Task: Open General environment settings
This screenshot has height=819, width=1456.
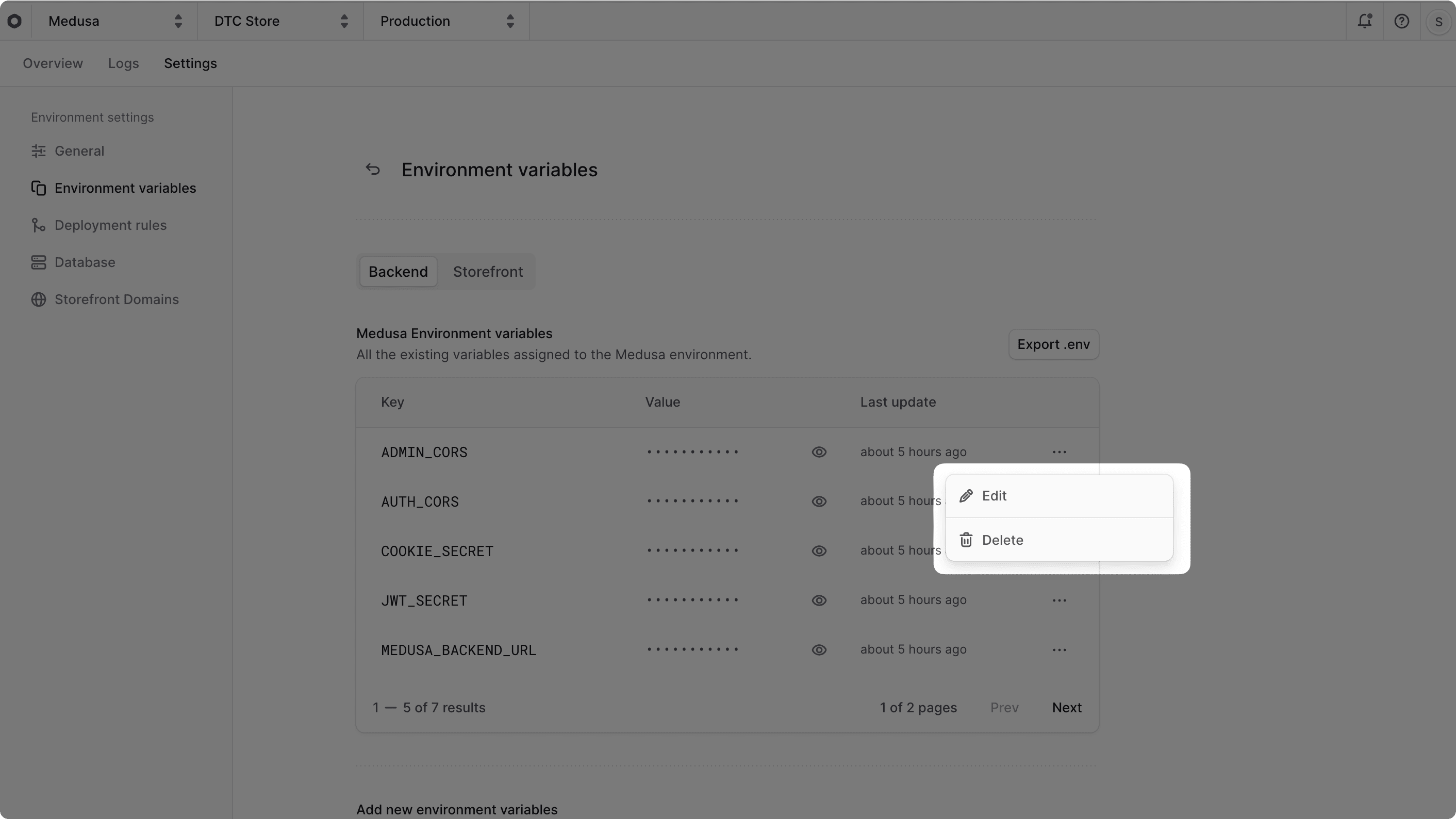Action: point(79,151)
